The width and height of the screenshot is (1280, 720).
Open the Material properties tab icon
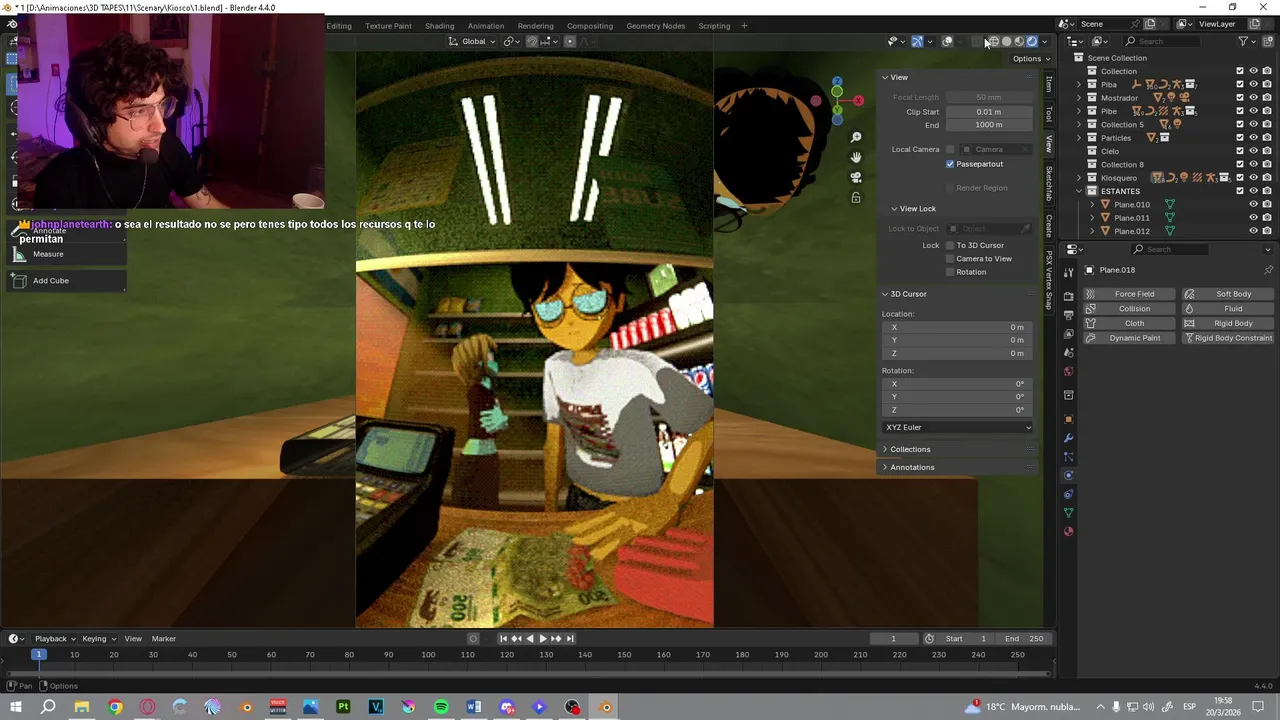click(1068, 531)
